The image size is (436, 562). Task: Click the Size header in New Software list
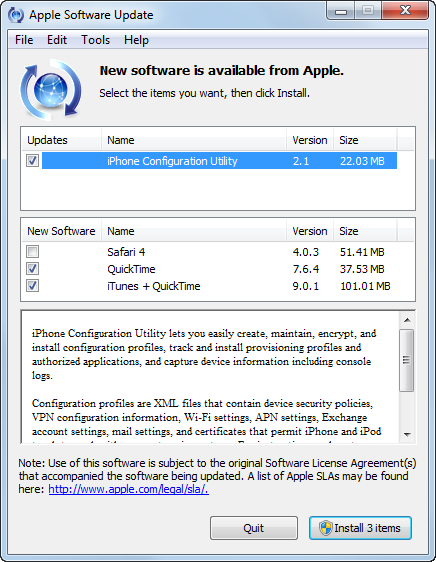coord(365,231)
